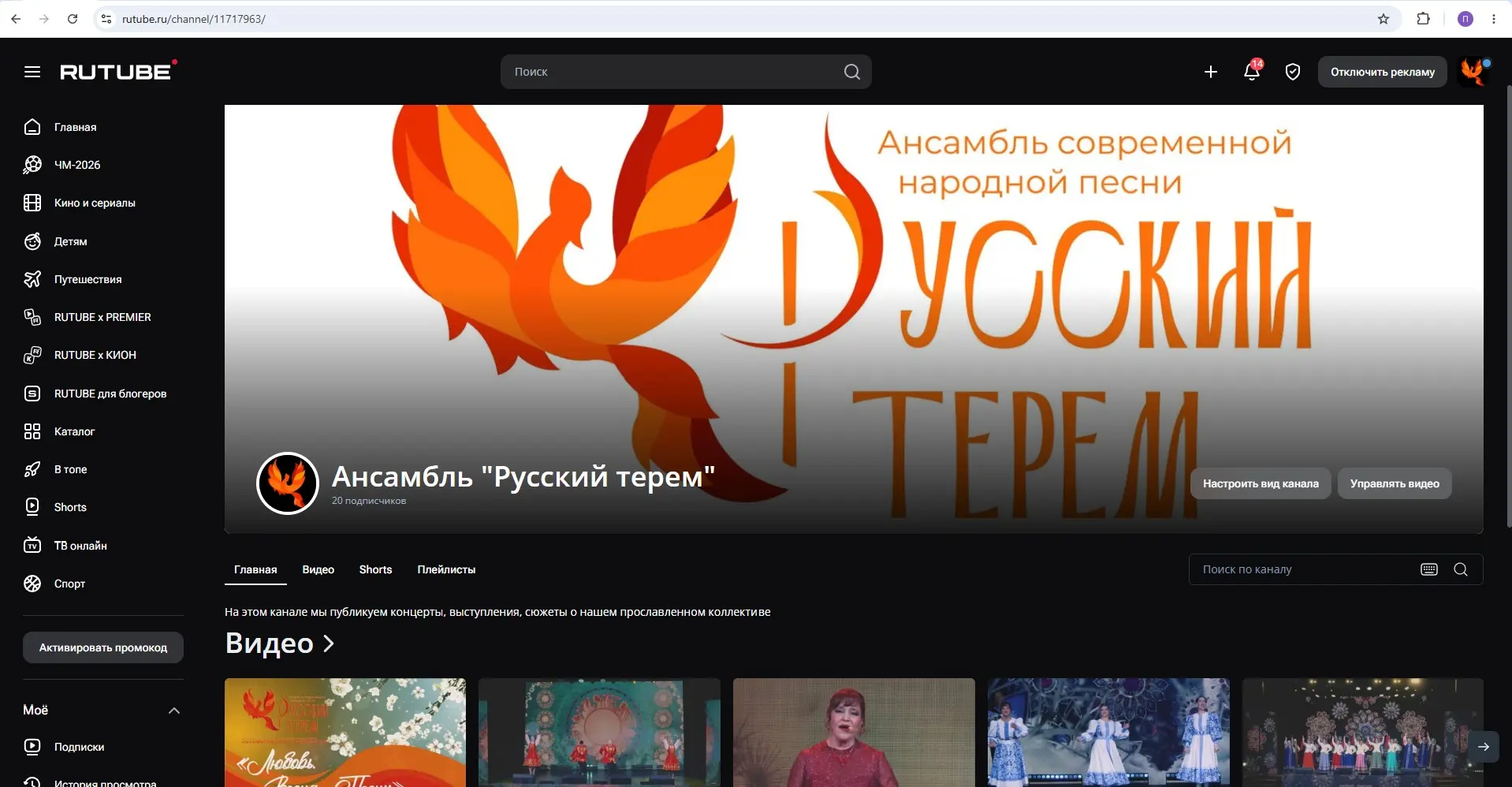Click Управлять видео button
The width and height of the screenshot is (1512, 787).
(x=1395, y=483)
